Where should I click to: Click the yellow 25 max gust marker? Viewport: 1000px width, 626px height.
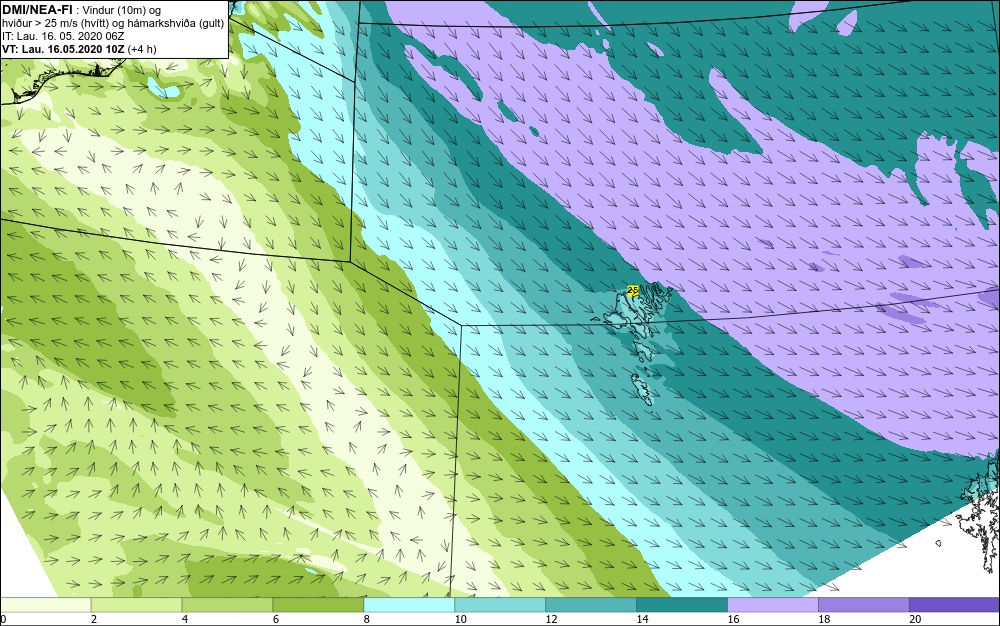click(x=633, y=290)
